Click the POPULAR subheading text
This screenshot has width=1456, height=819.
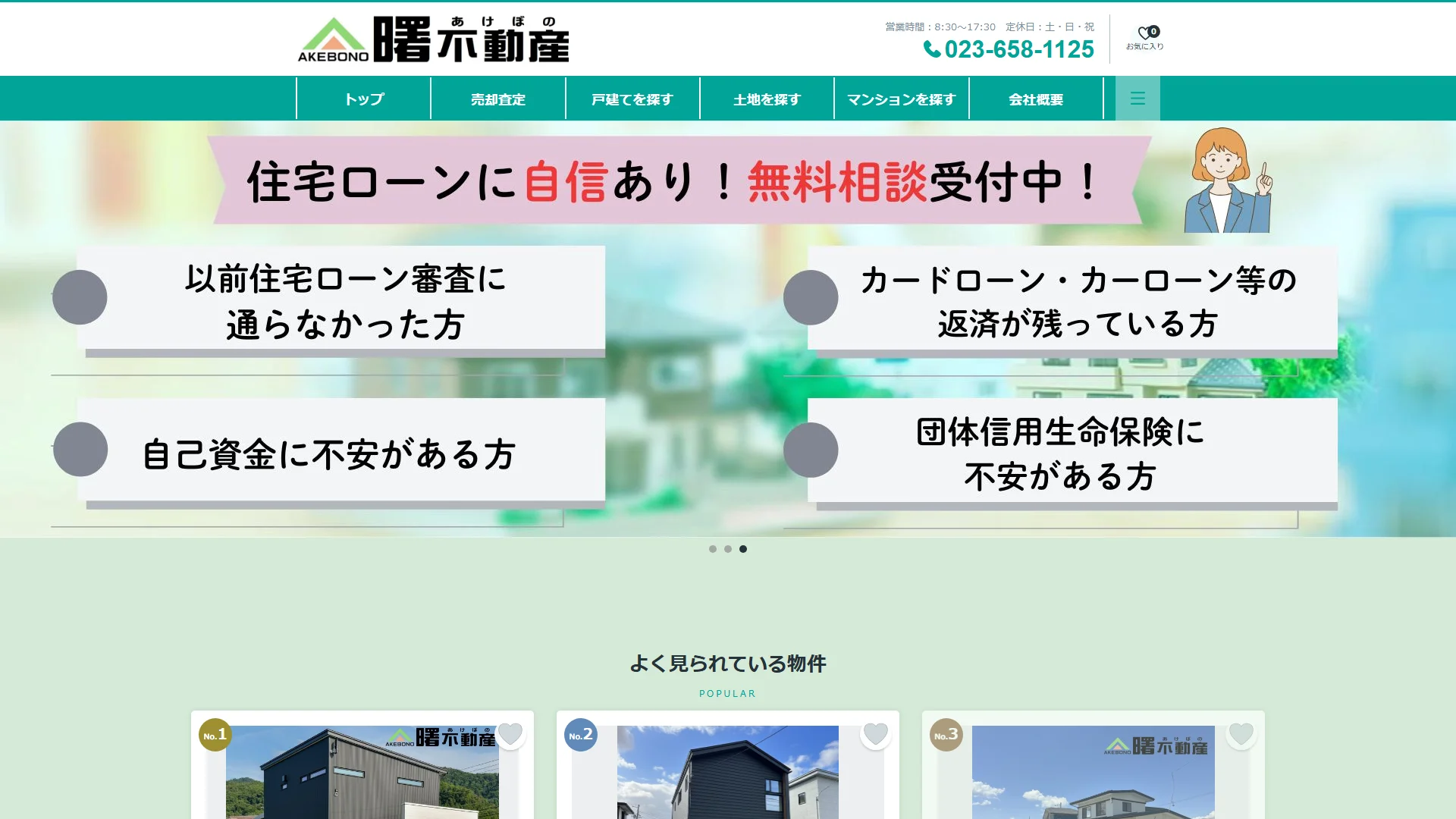click(728, 694)
